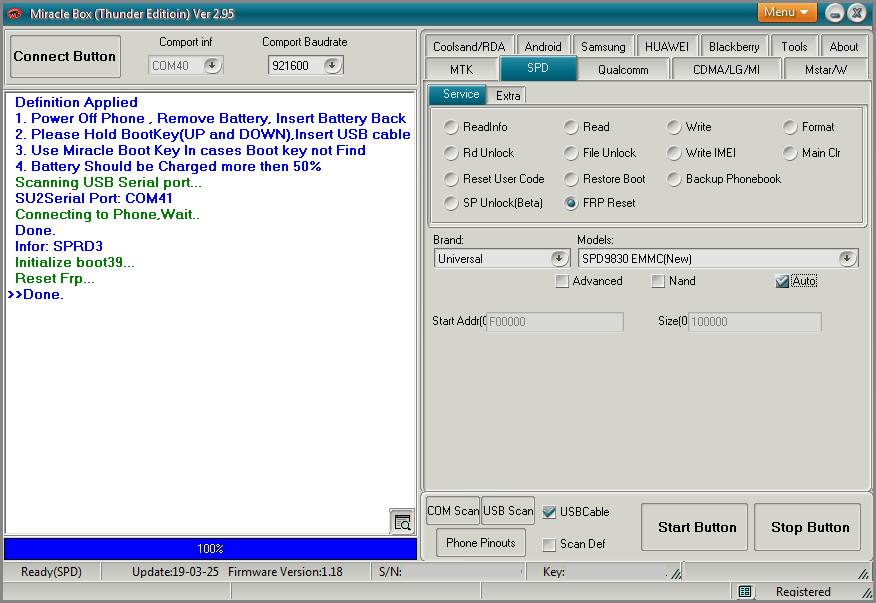
Task: Enable the Advanced checkbox
Action: tap(561, 281)
